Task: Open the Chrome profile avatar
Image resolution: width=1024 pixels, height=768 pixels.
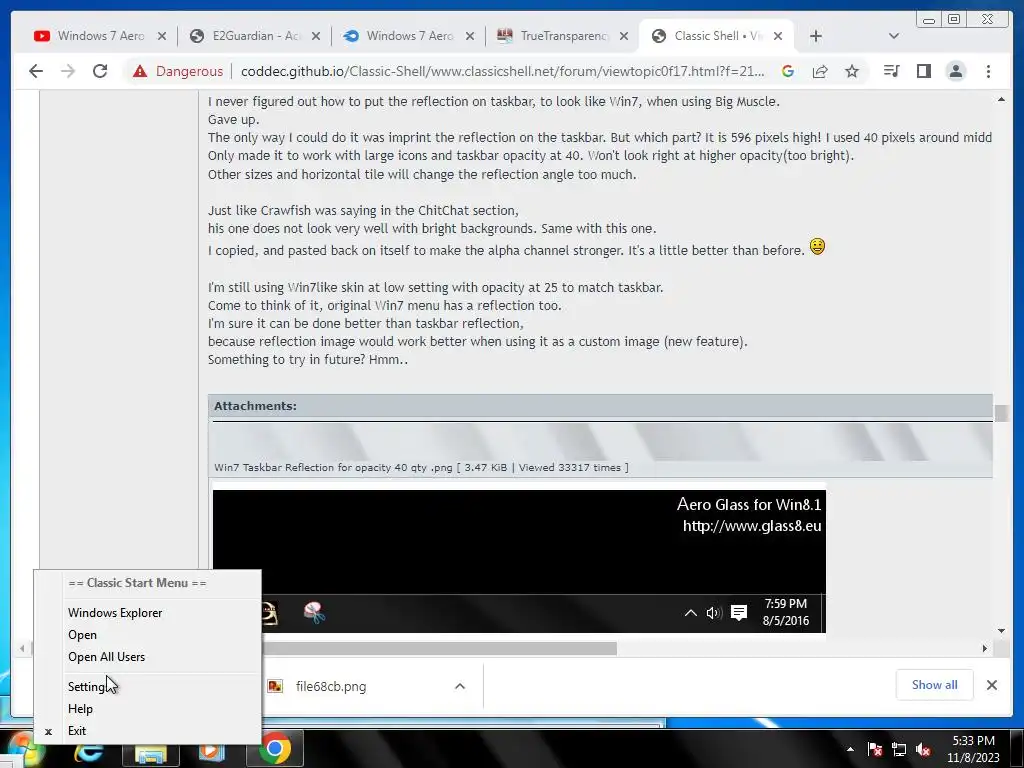Action: 955,71
